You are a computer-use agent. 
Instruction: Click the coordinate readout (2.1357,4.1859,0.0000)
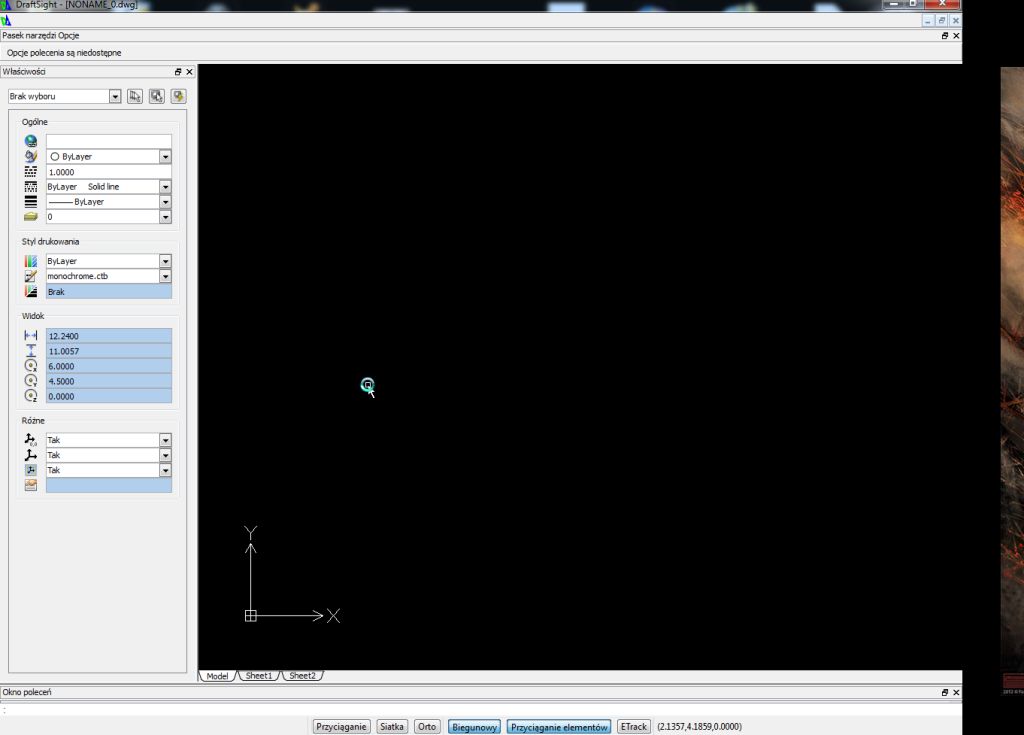point(699,727)
